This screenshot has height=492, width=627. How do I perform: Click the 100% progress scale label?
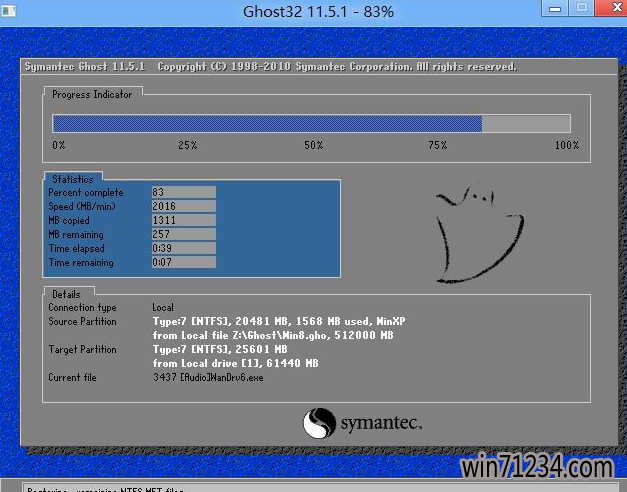pos(567,145)
